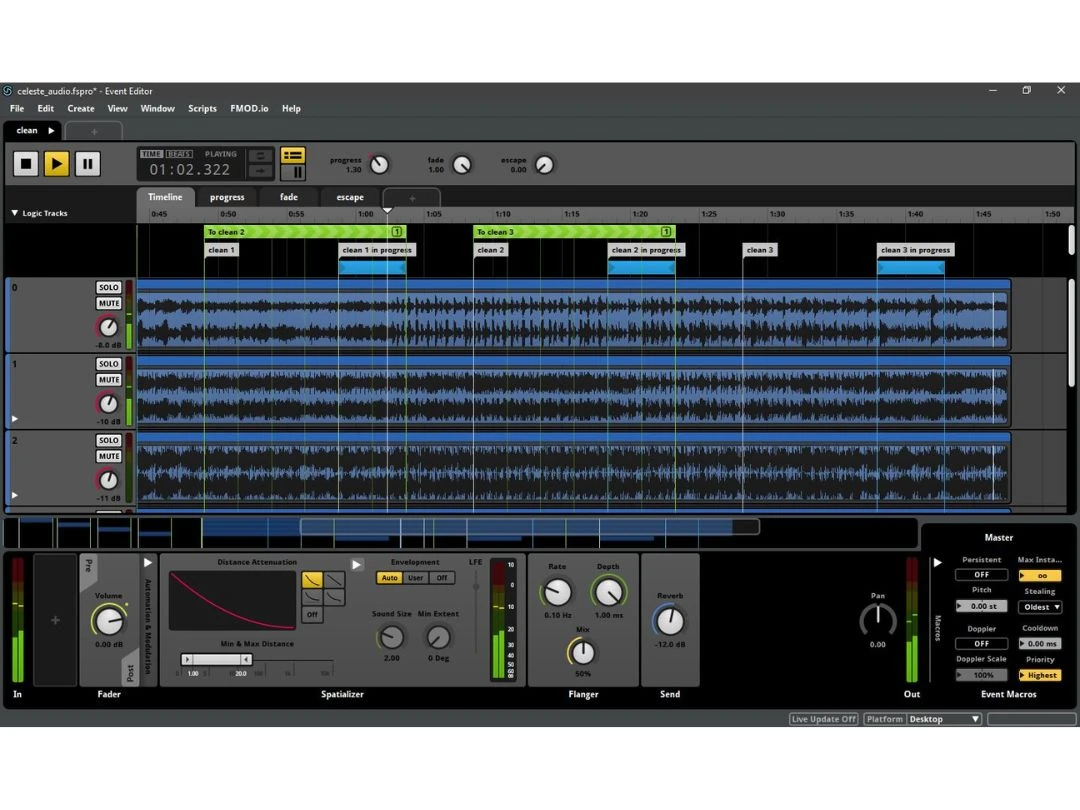
Task: Click the Live Update Off button
Action: pyautogui.click(x=824, y=719)
